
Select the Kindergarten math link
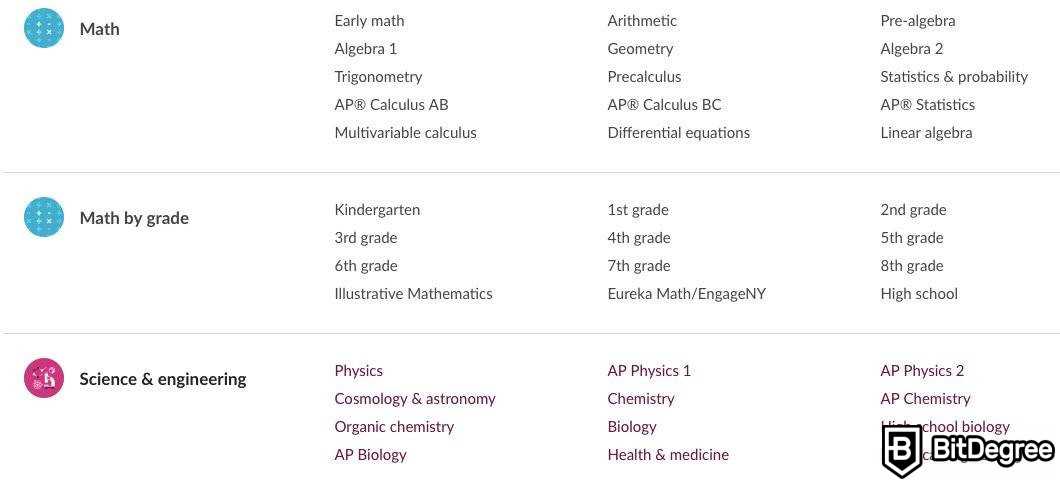(x=377, y=209)
